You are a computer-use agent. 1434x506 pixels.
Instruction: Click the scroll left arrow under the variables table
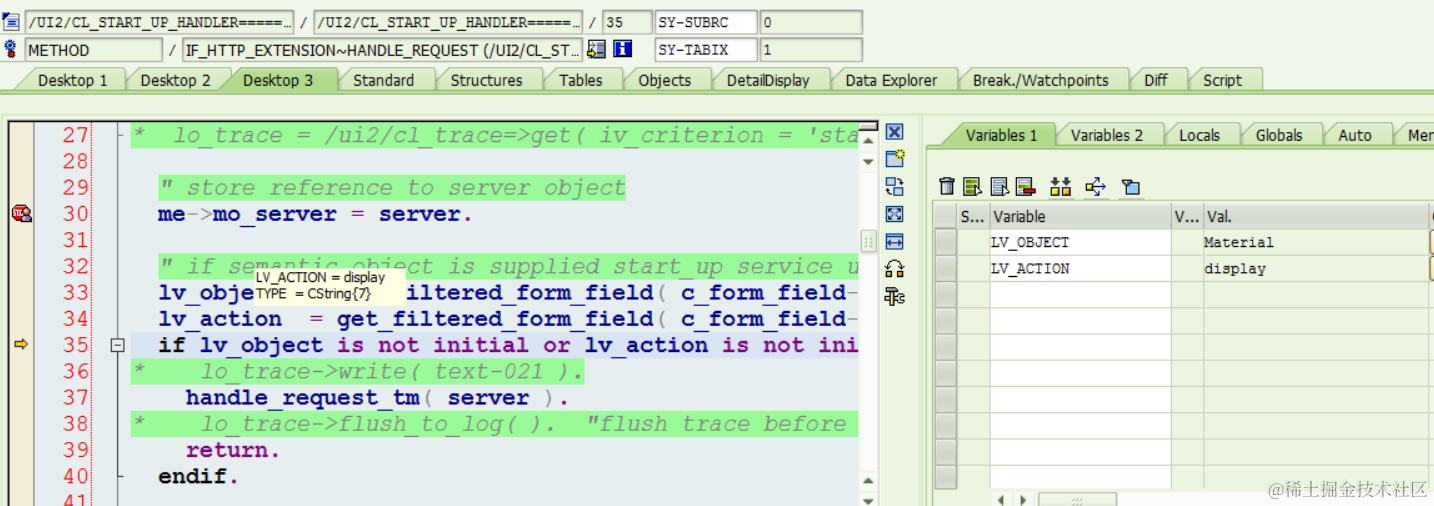1001,498
